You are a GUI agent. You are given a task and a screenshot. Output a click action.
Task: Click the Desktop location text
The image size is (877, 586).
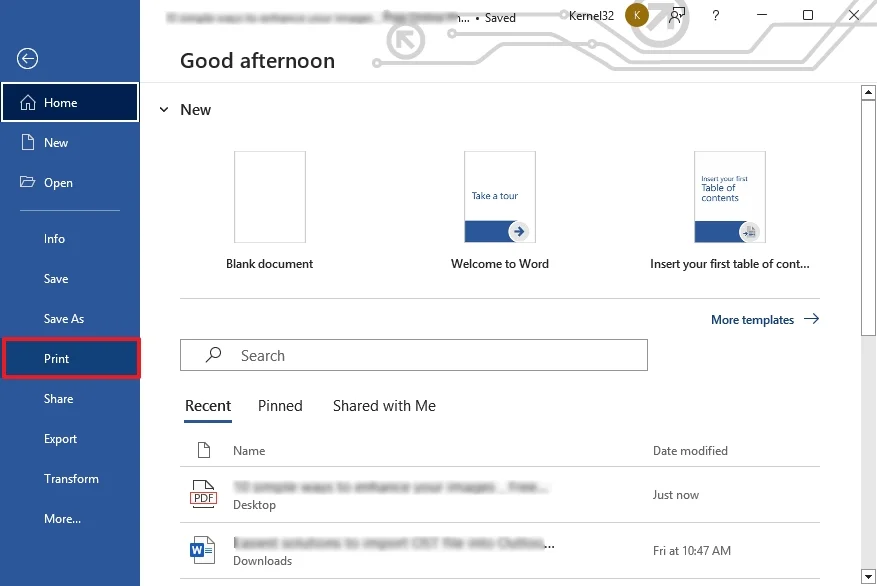point(254,505)
